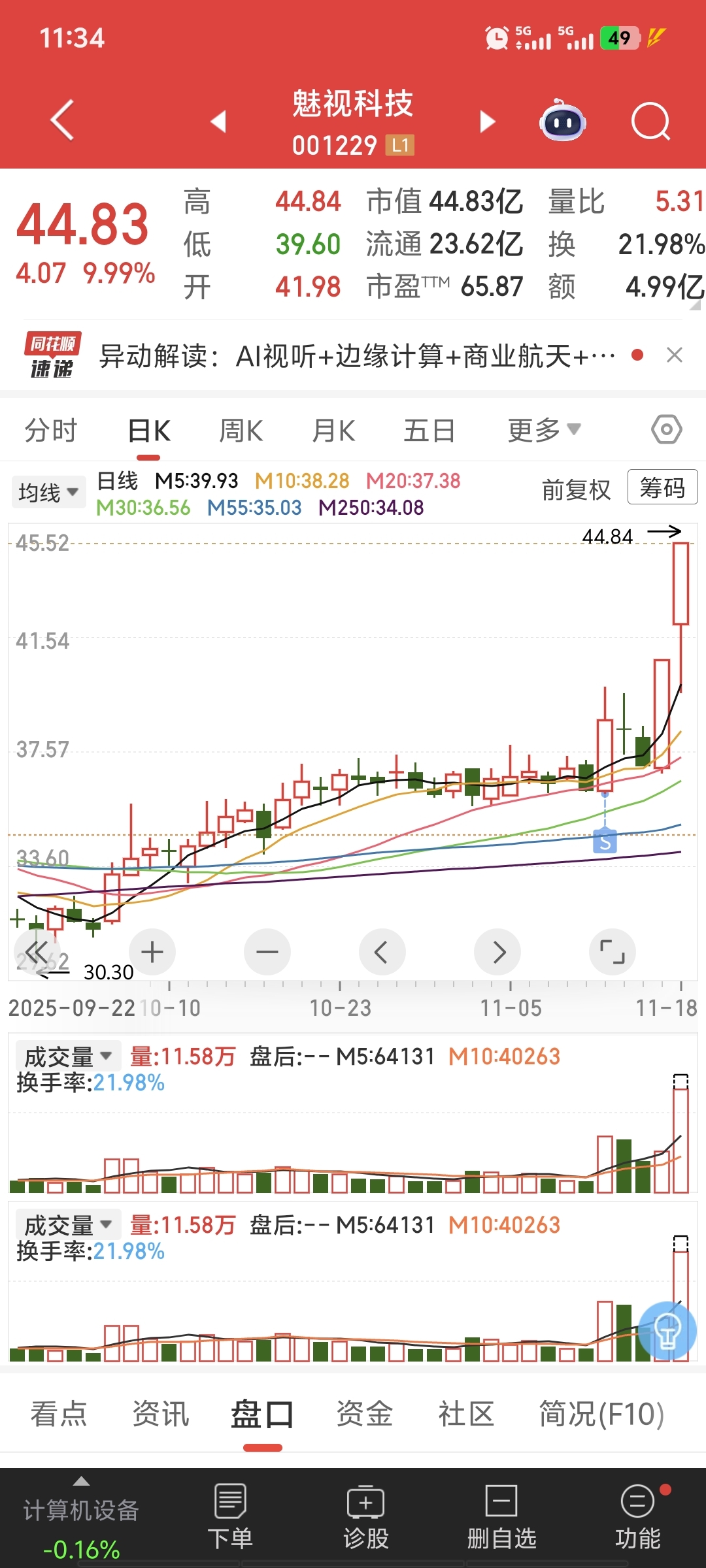Tap the high price 44.84
The image size is (706, 1568).
(x=308, y=201)
